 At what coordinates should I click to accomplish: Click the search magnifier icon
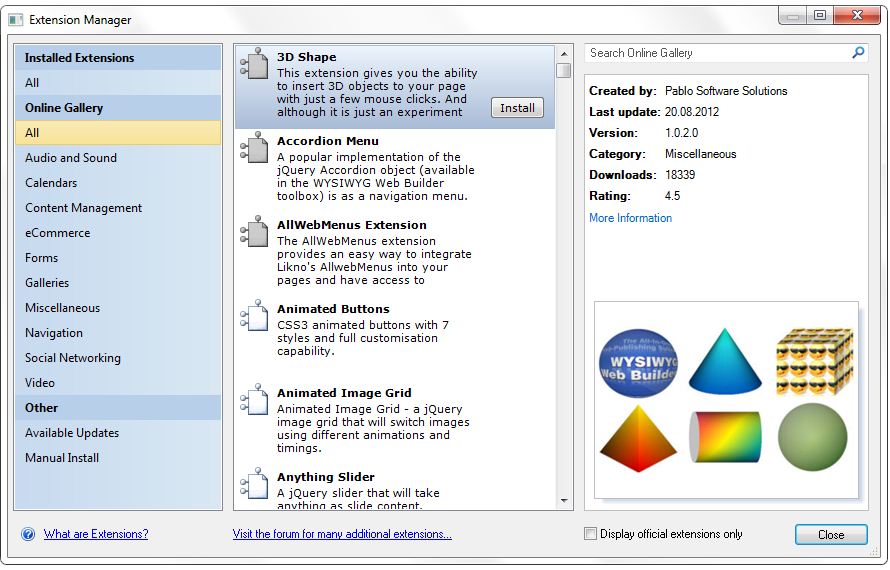pyautogui.click(x=858, y=53)
